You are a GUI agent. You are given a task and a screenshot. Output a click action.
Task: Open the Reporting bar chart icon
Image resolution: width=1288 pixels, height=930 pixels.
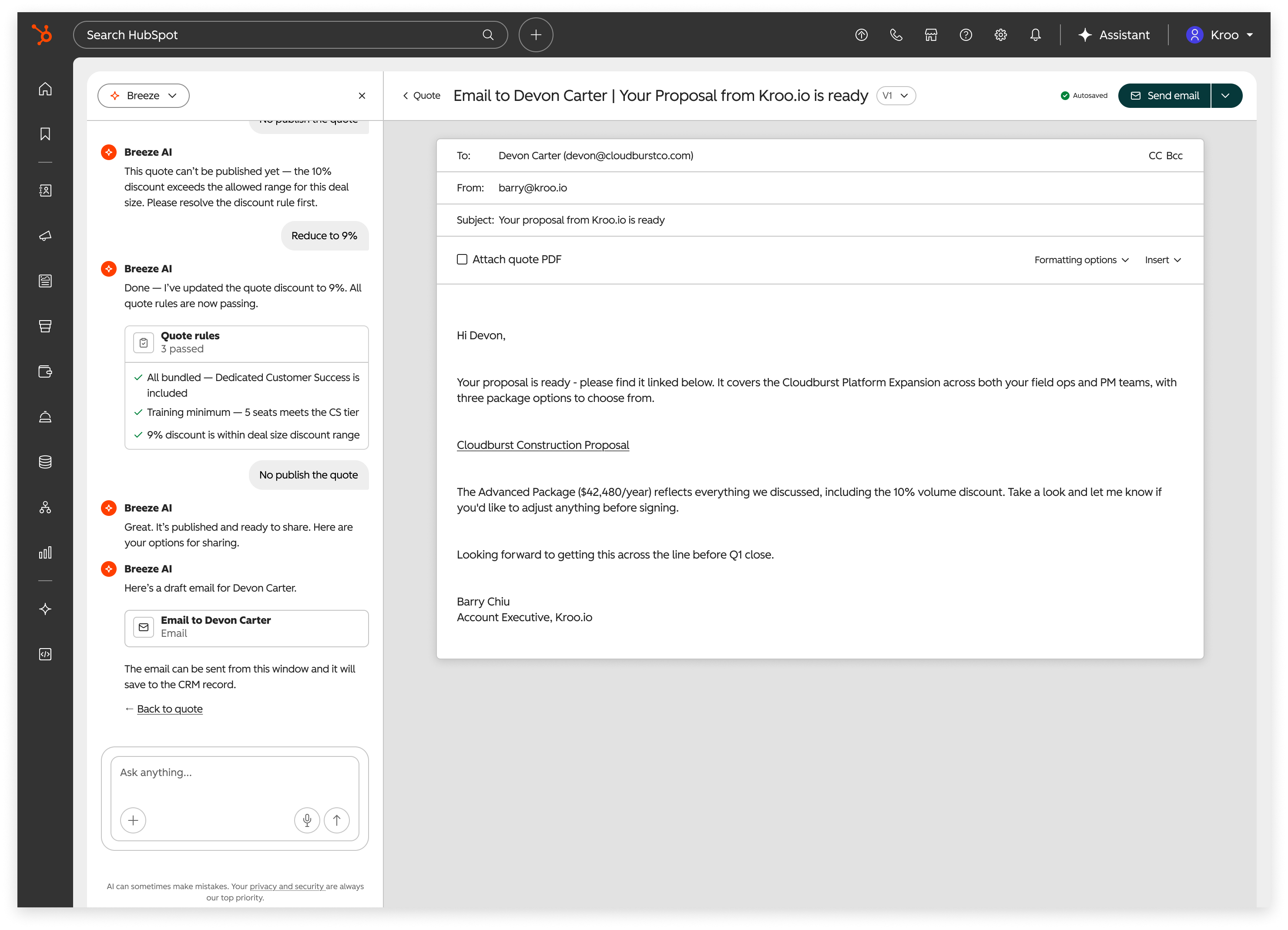coord(45,552)
